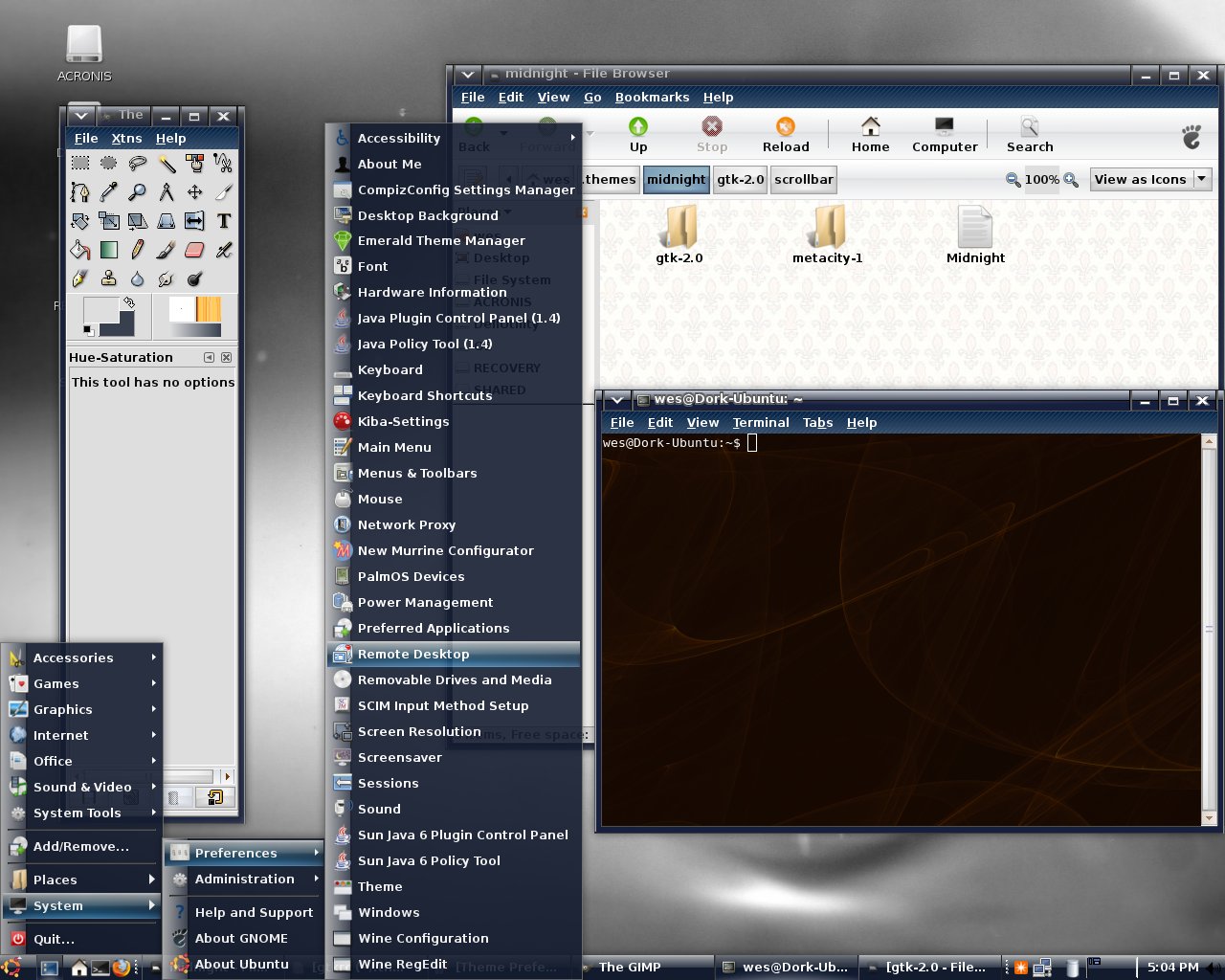Open Emerald Theme Manager
Screen dimensions: 1225x980
pyautogui.click(x=456, y=240)
